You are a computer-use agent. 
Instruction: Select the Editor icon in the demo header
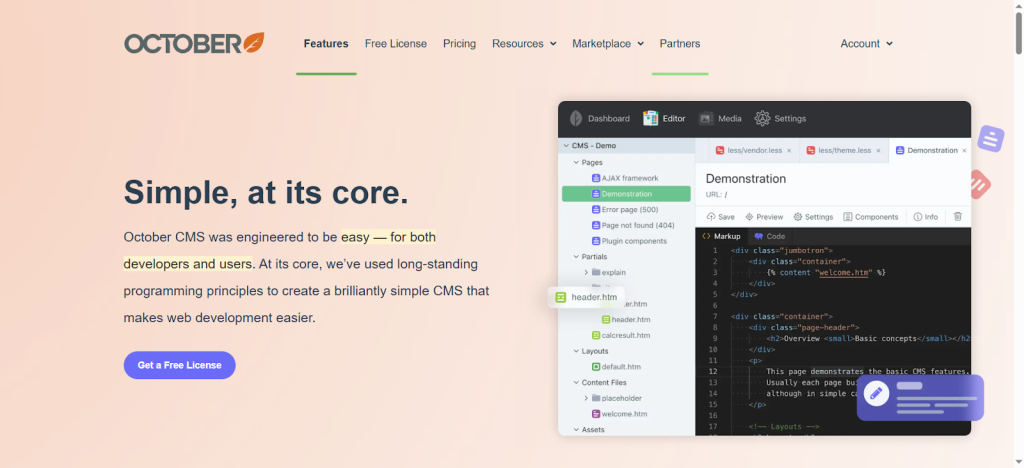650,118
